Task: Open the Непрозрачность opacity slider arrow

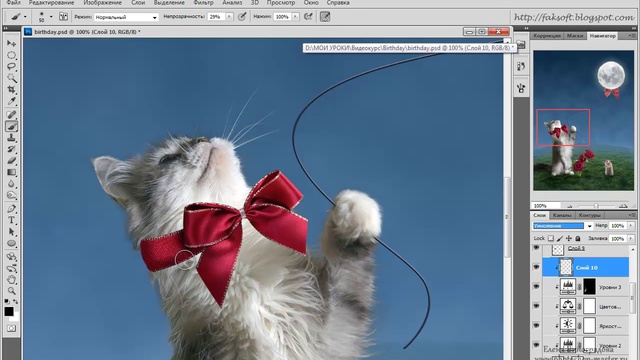Action: point(229,17)
